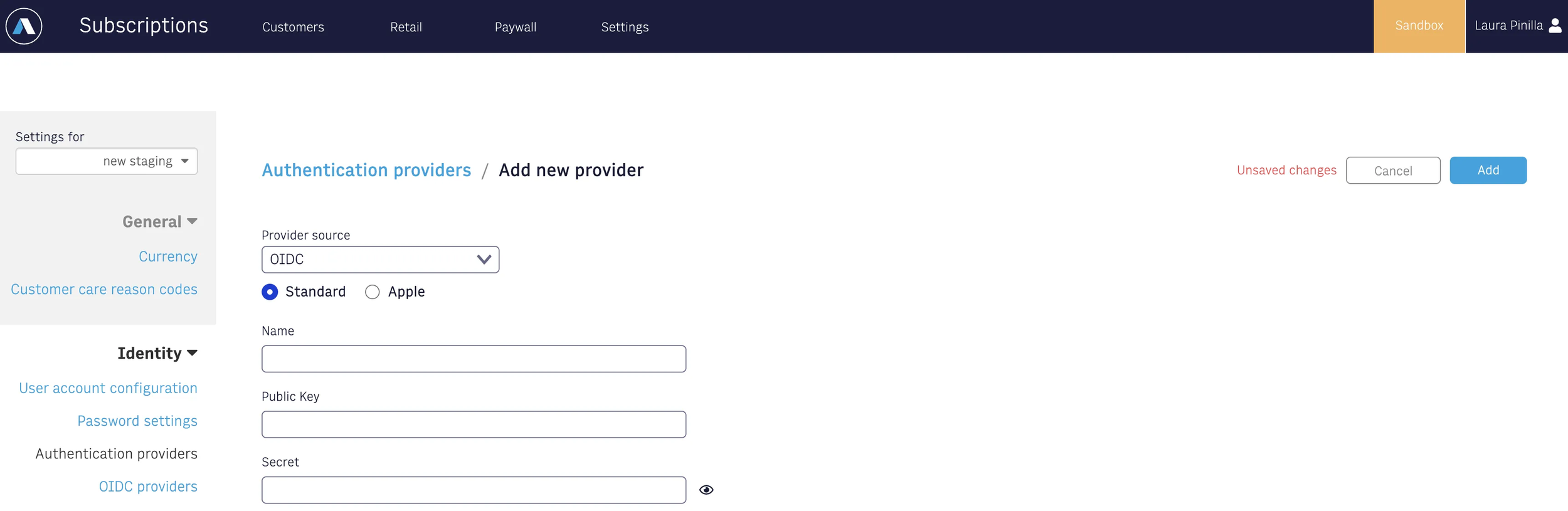Click into the Name input field
Viewport: 1568px width, 511px height.
474,359
